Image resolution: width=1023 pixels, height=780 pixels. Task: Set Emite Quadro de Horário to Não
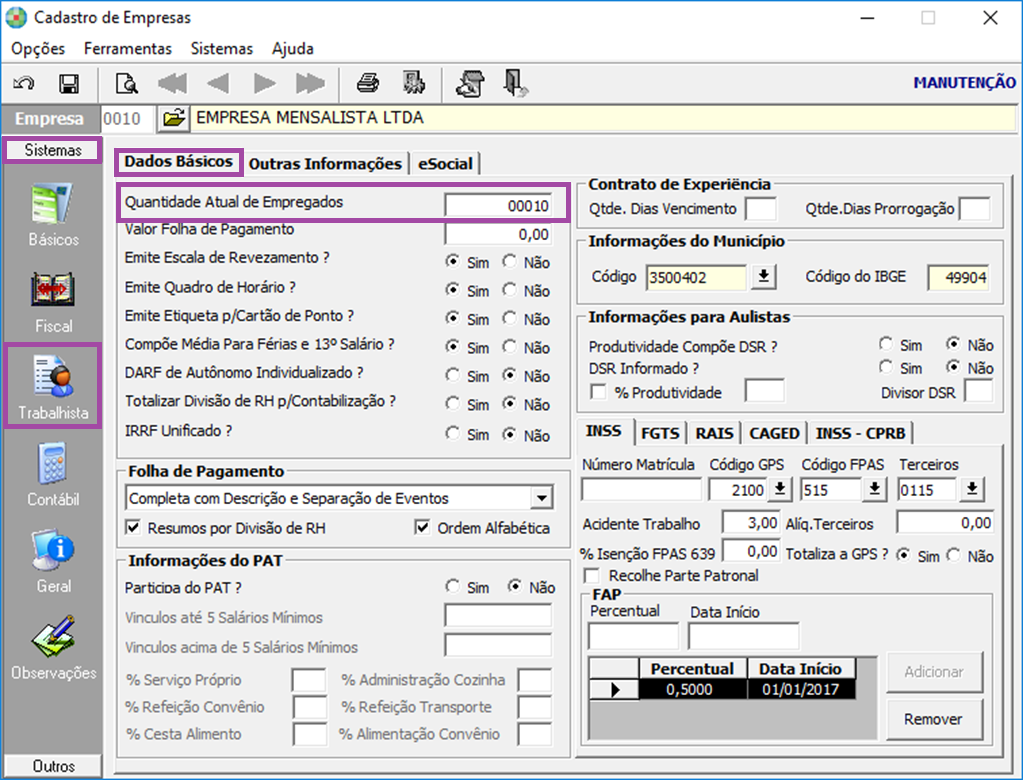click(x=510, y=290)
